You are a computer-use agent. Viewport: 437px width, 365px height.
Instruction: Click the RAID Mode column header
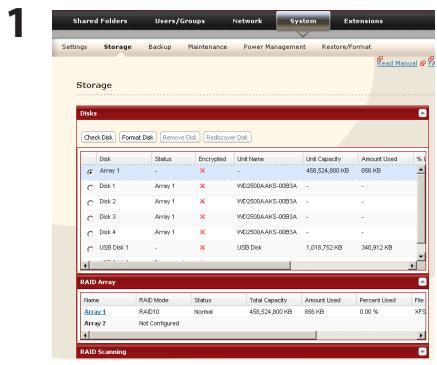[164, 300]
